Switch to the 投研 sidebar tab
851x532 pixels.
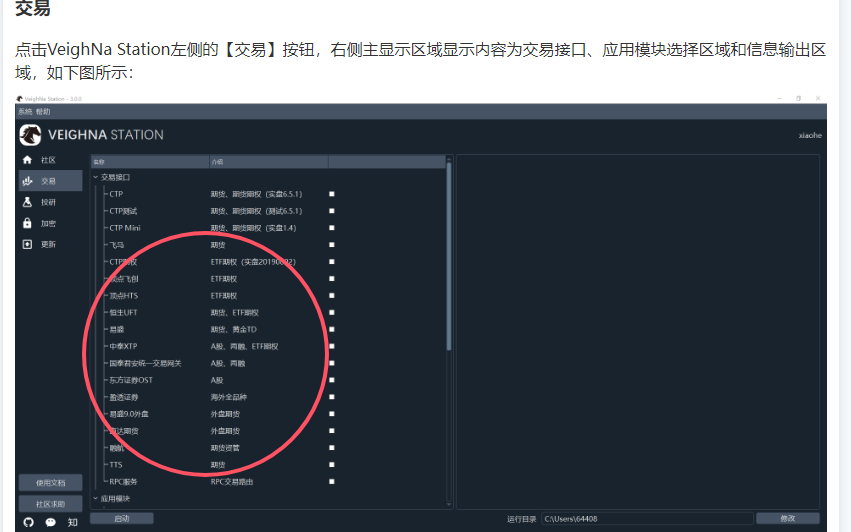coord(50,202)
